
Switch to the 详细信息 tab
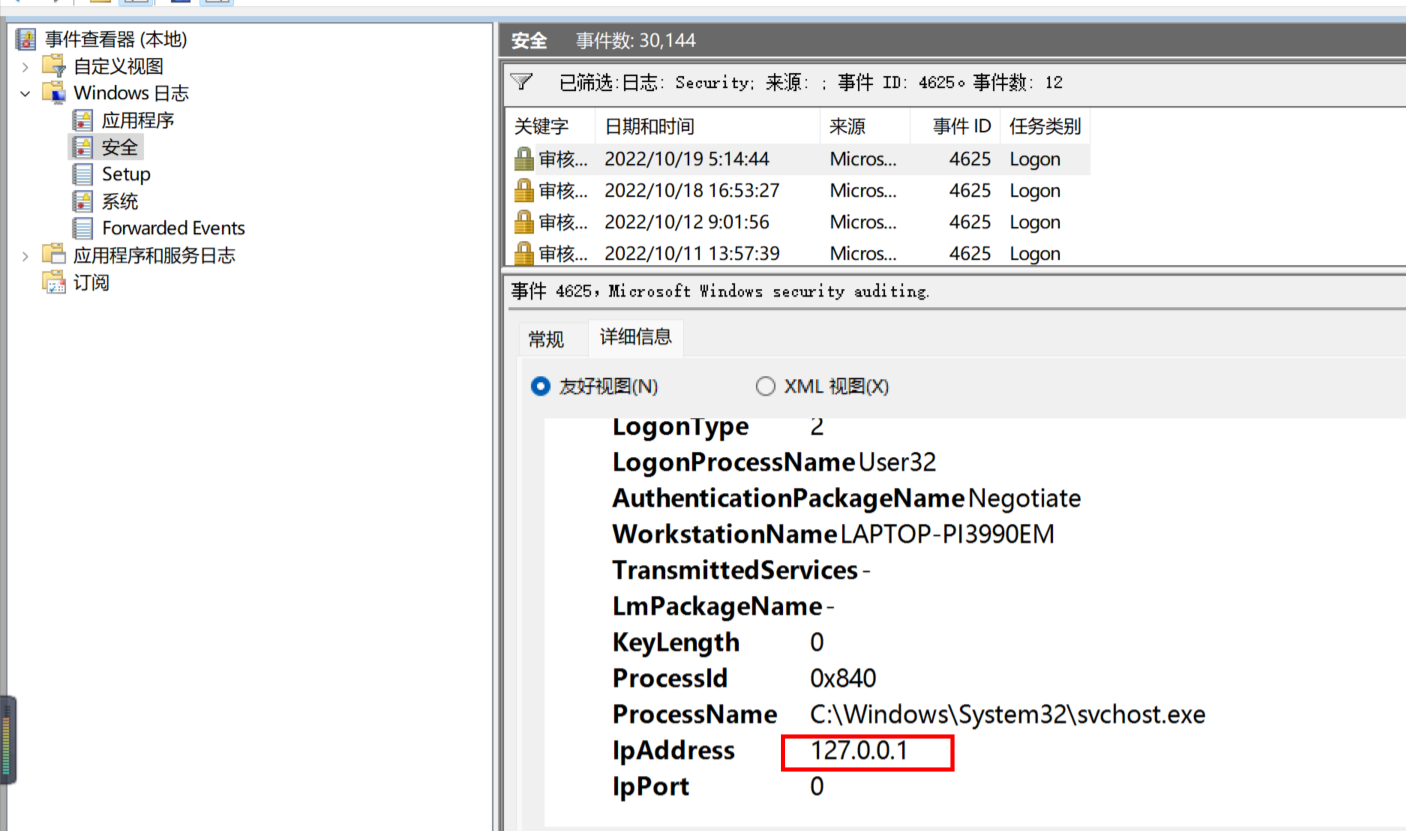coord(635,337)
